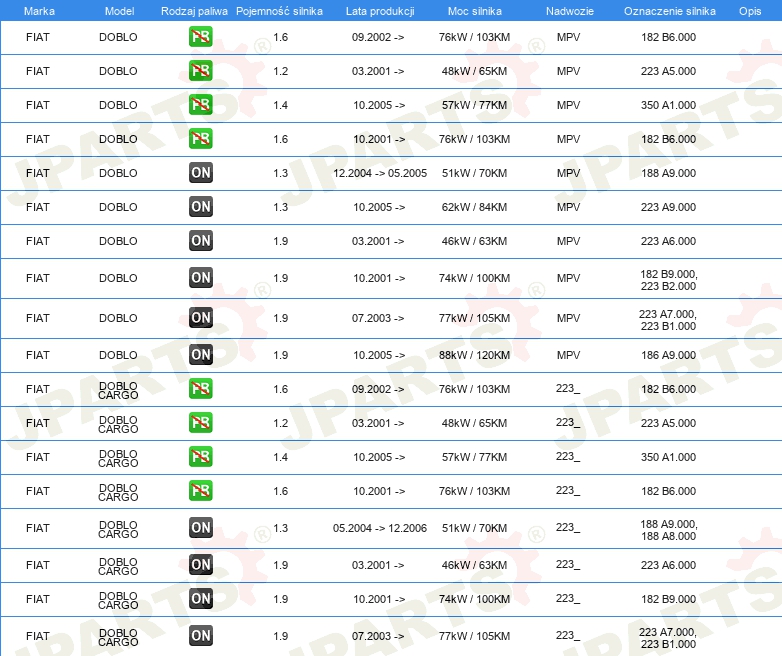Image resolution: width=782 pixels, height=656 pixels.
Task: Click the petrol icon for DOBLO CARGO 1.6 09.2002
Action: coord(200,389)
